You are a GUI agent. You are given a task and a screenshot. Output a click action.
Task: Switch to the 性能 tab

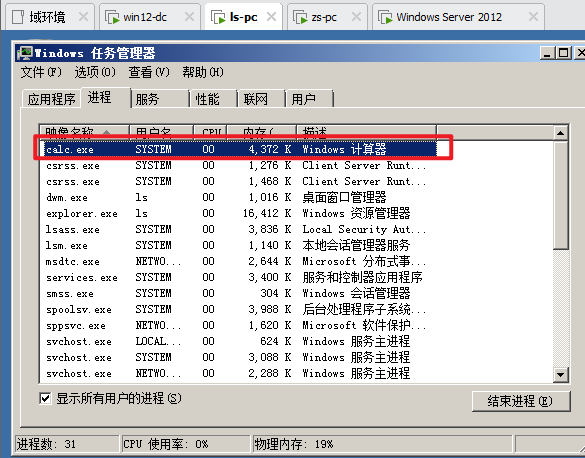click(213, 99)
